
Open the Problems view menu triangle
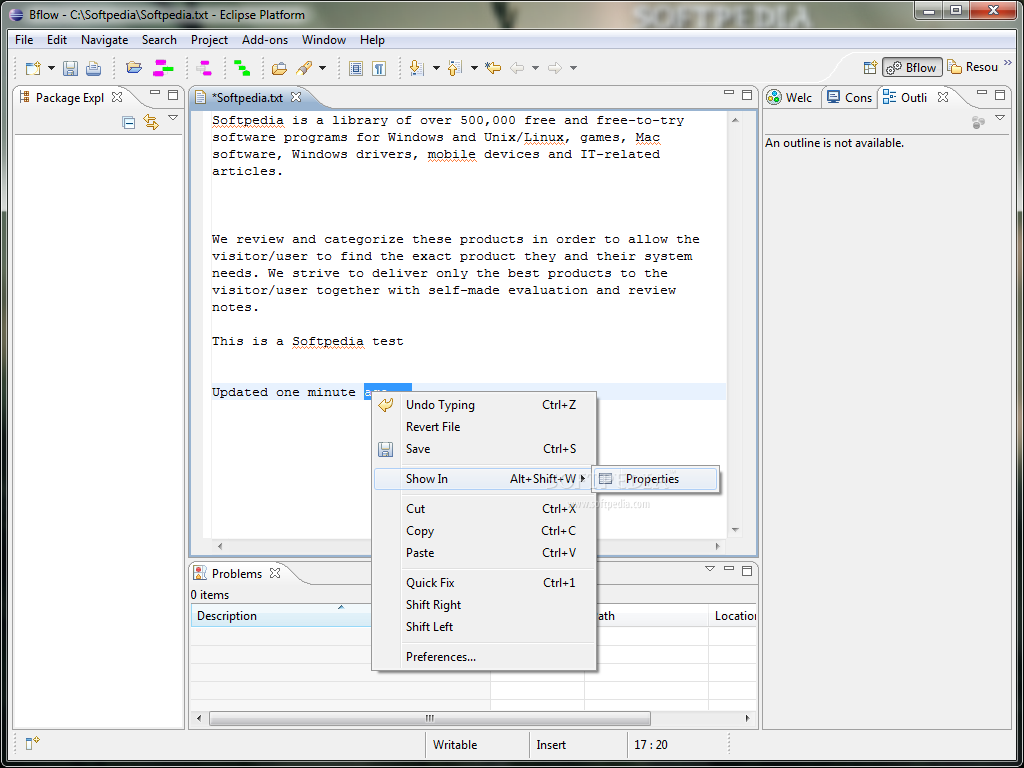(x=710, y=569)
